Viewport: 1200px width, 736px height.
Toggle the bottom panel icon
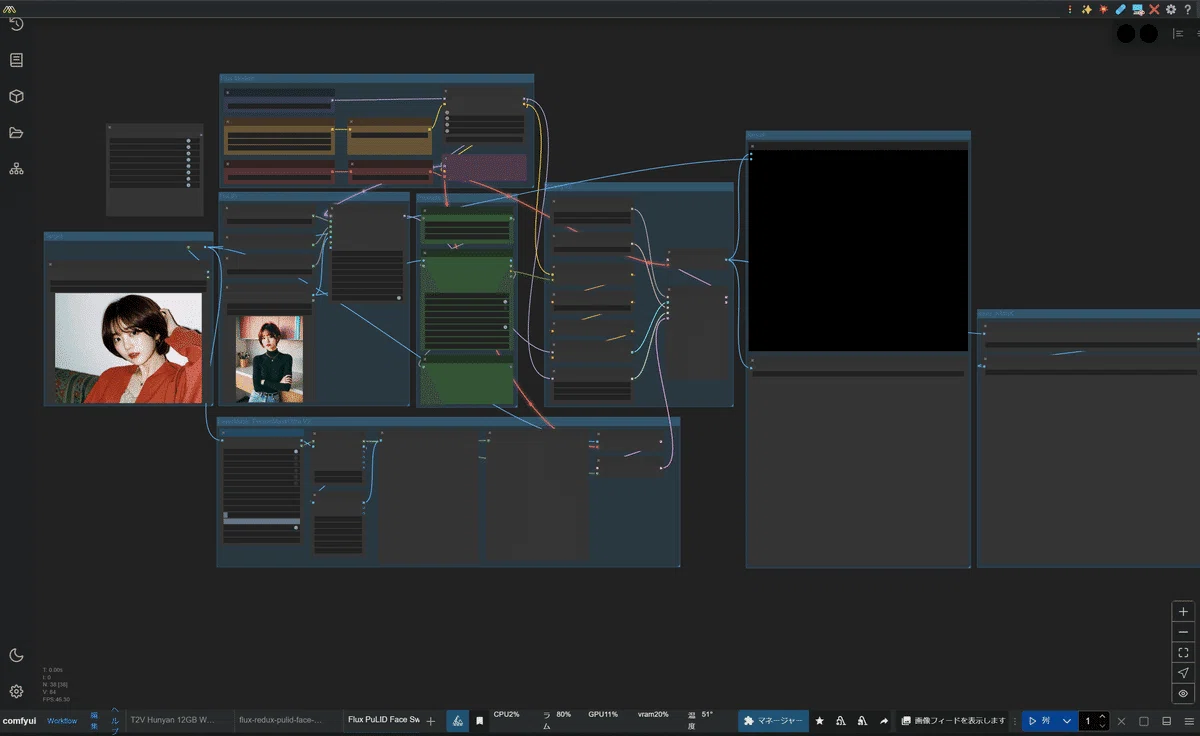pos(1167,721)
